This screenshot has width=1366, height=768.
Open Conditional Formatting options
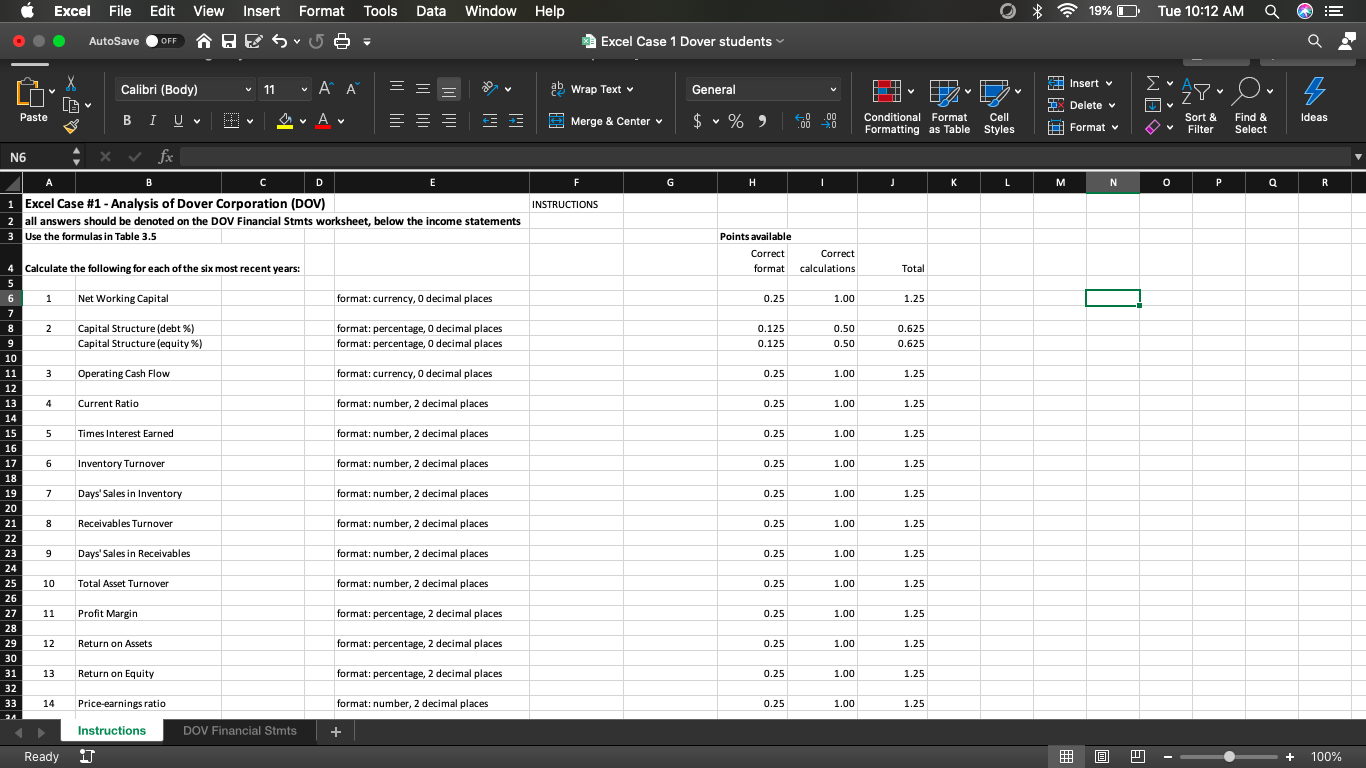point(891,105)
